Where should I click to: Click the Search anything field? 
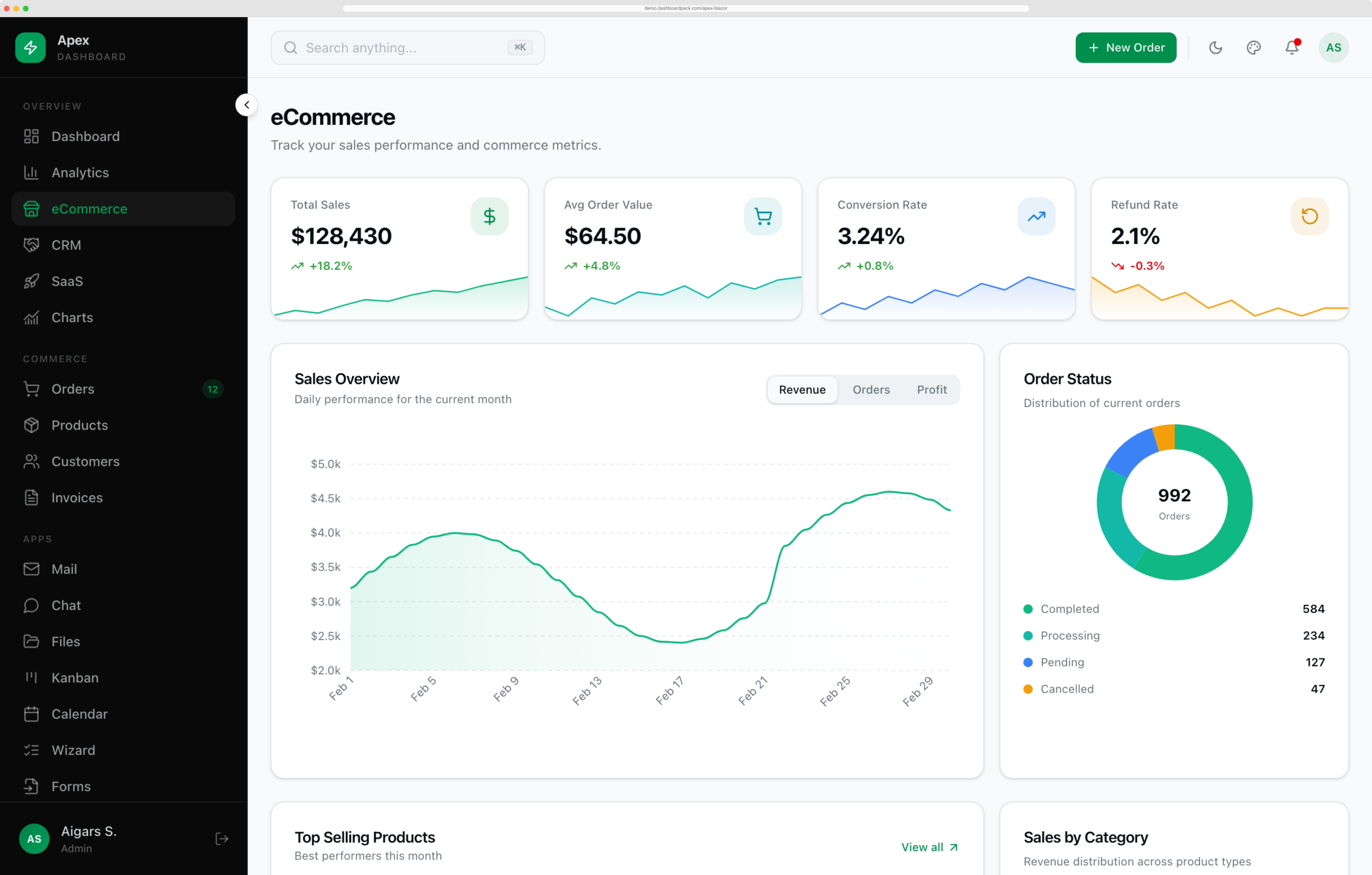407,48
